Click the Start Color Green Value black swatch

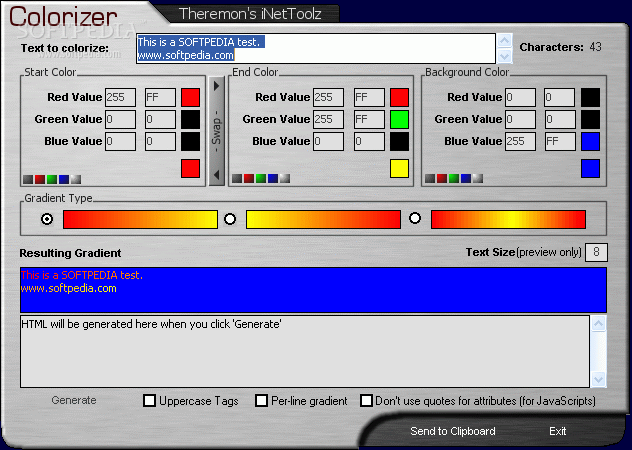tap(191, 119)
